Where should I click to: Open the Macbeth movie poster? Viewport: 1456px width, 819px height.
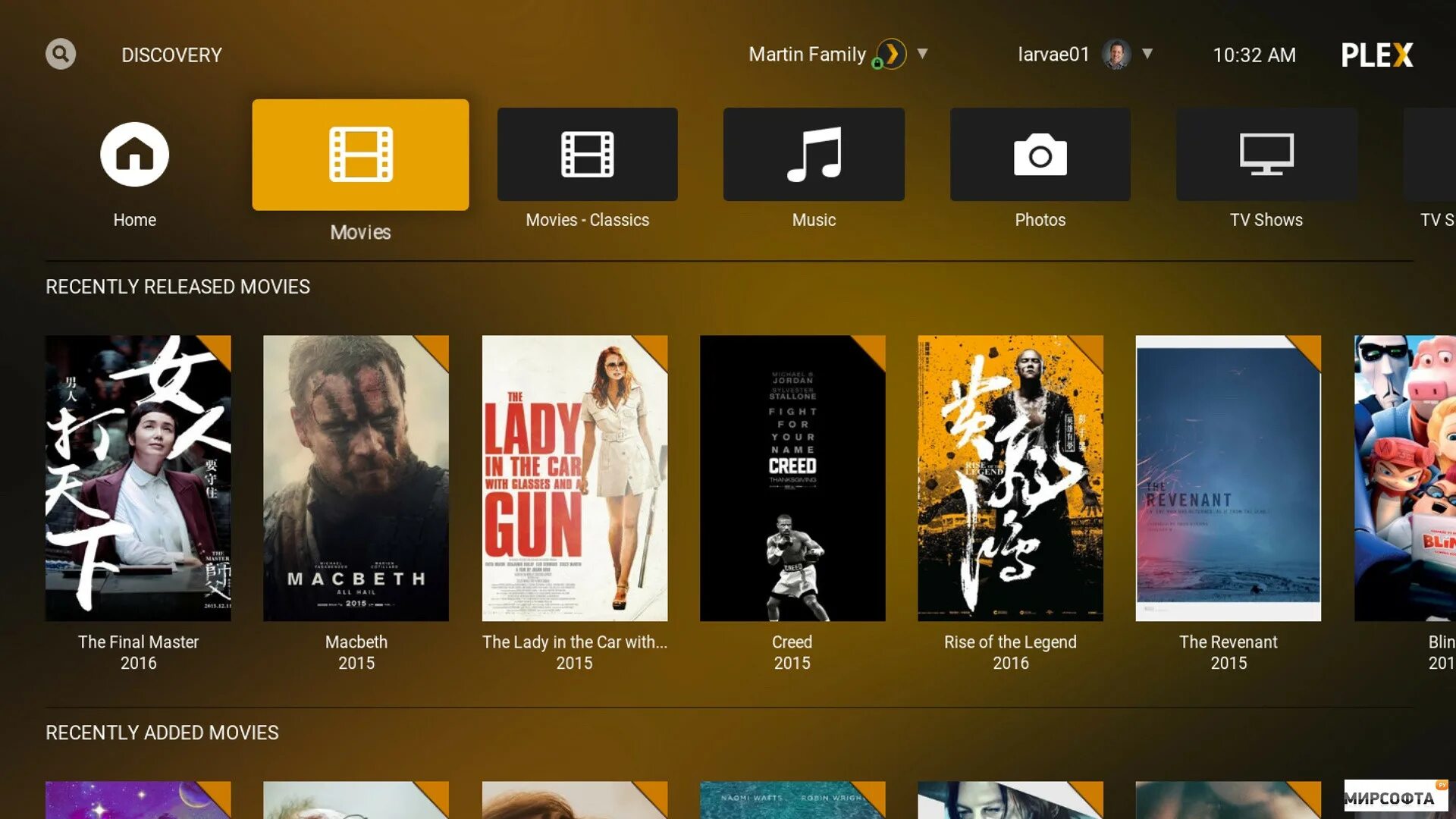[356, 478]
